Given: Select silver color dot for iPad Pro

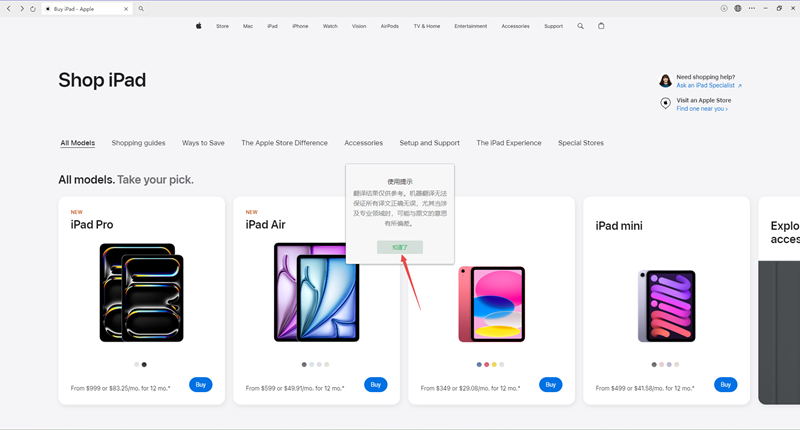Looking at the screenshot, I should click(136, 365).
